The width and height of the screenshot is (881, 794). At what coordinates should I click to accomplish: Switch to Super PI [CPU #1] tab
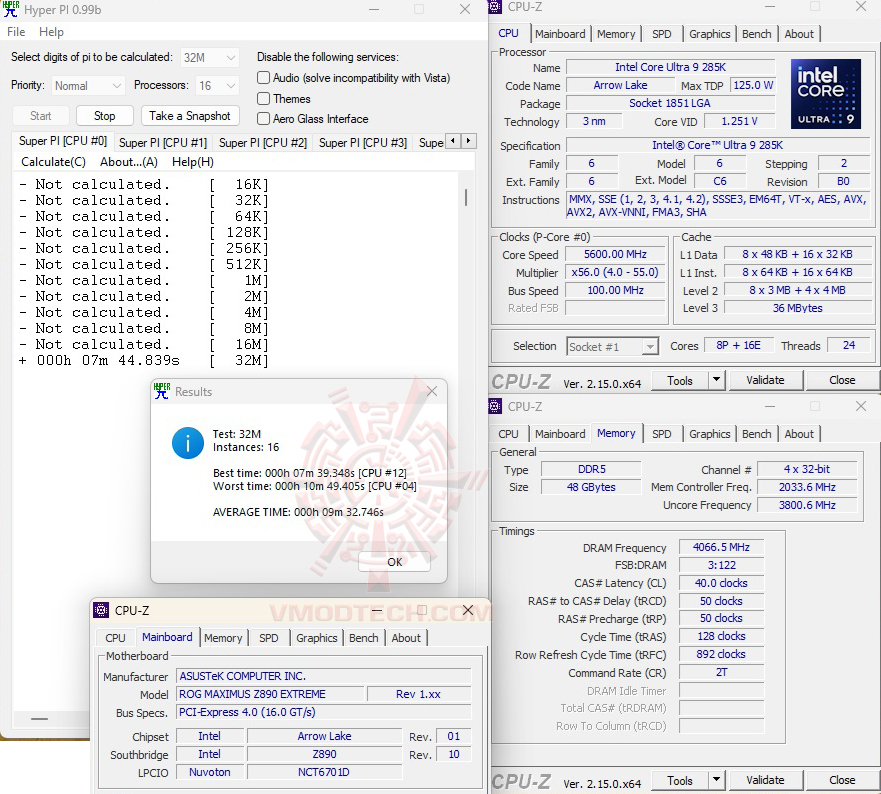tap(163, 143)
